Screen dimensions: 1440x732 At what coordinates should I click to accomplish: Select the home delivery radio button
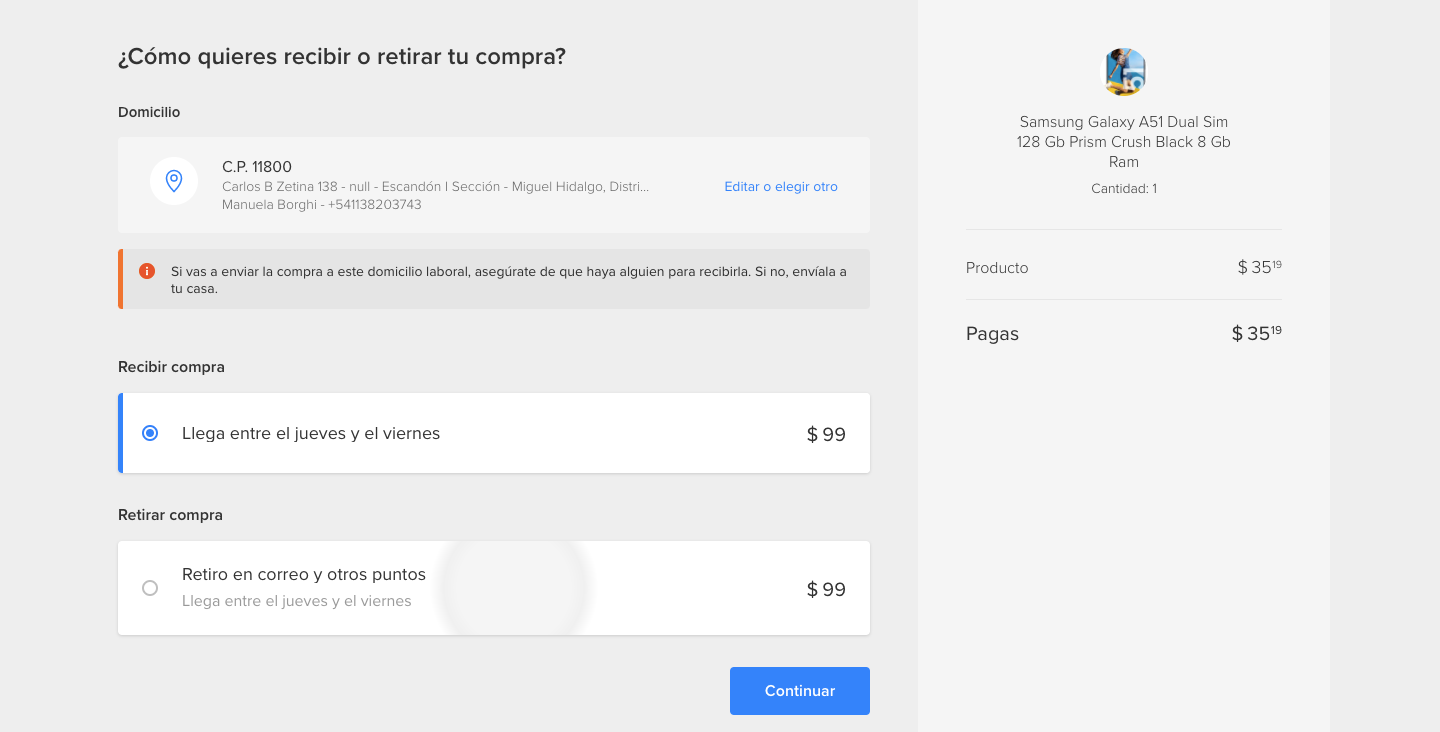point(150,433)
